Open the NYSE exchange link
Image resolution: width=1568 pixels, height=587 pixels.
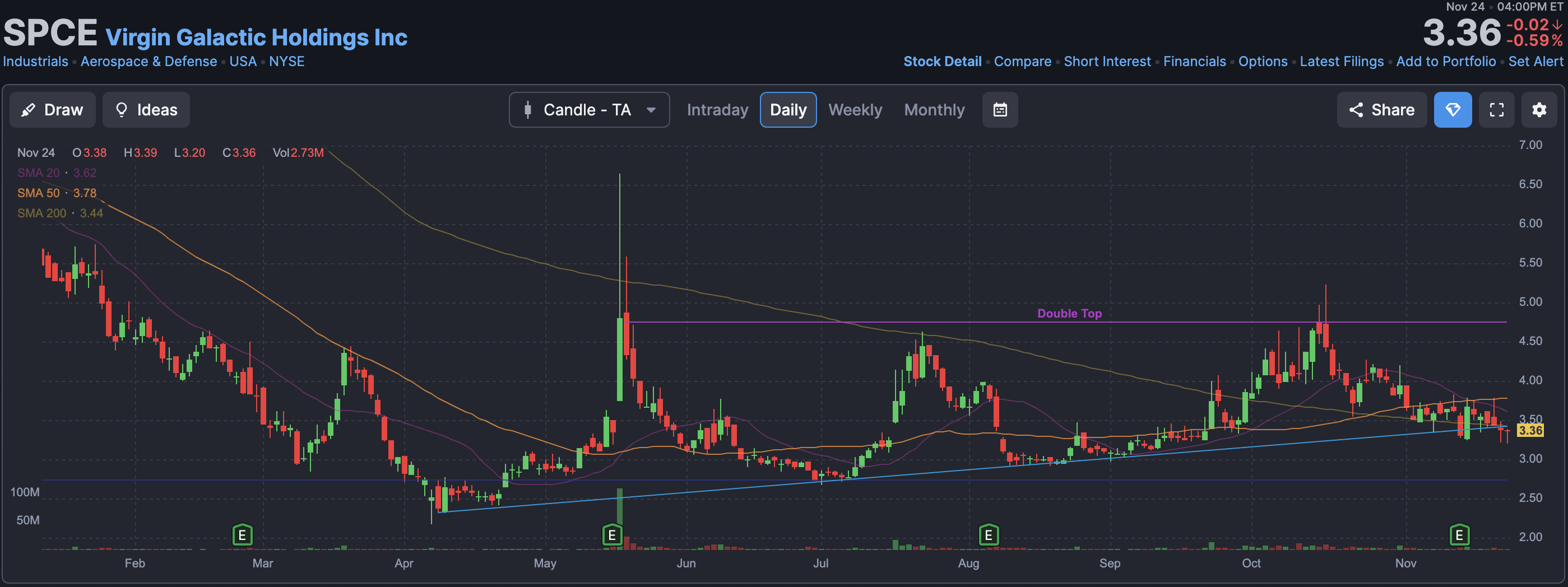287,62
